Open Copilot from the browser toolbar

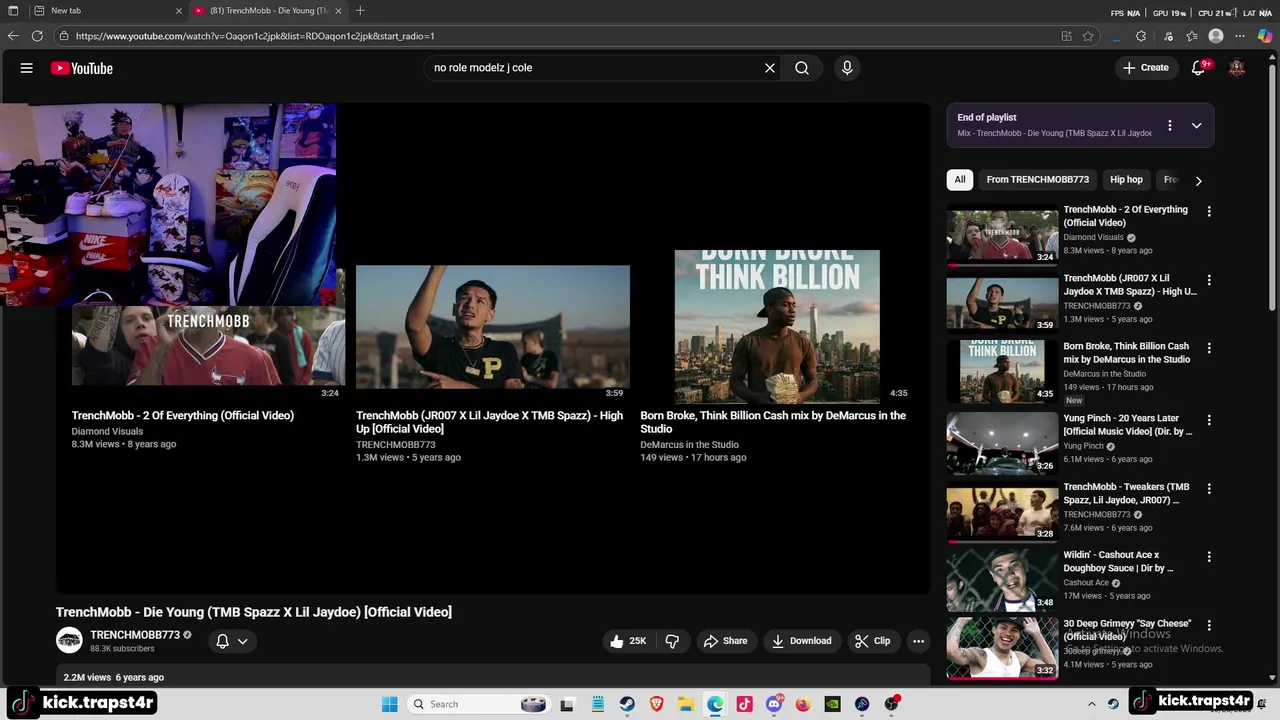1264,36
